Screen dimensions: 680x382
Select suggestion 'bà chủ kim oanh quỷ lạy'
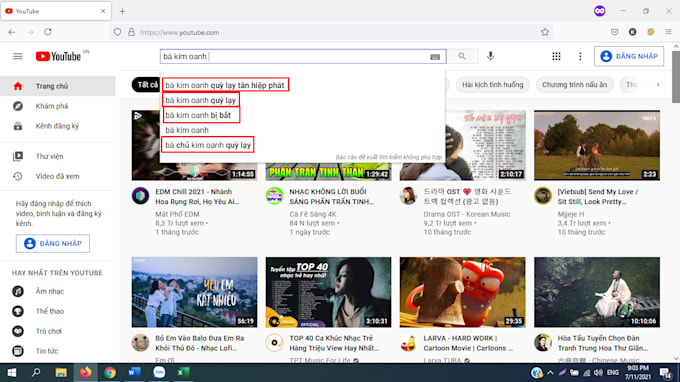pos(207,145)
